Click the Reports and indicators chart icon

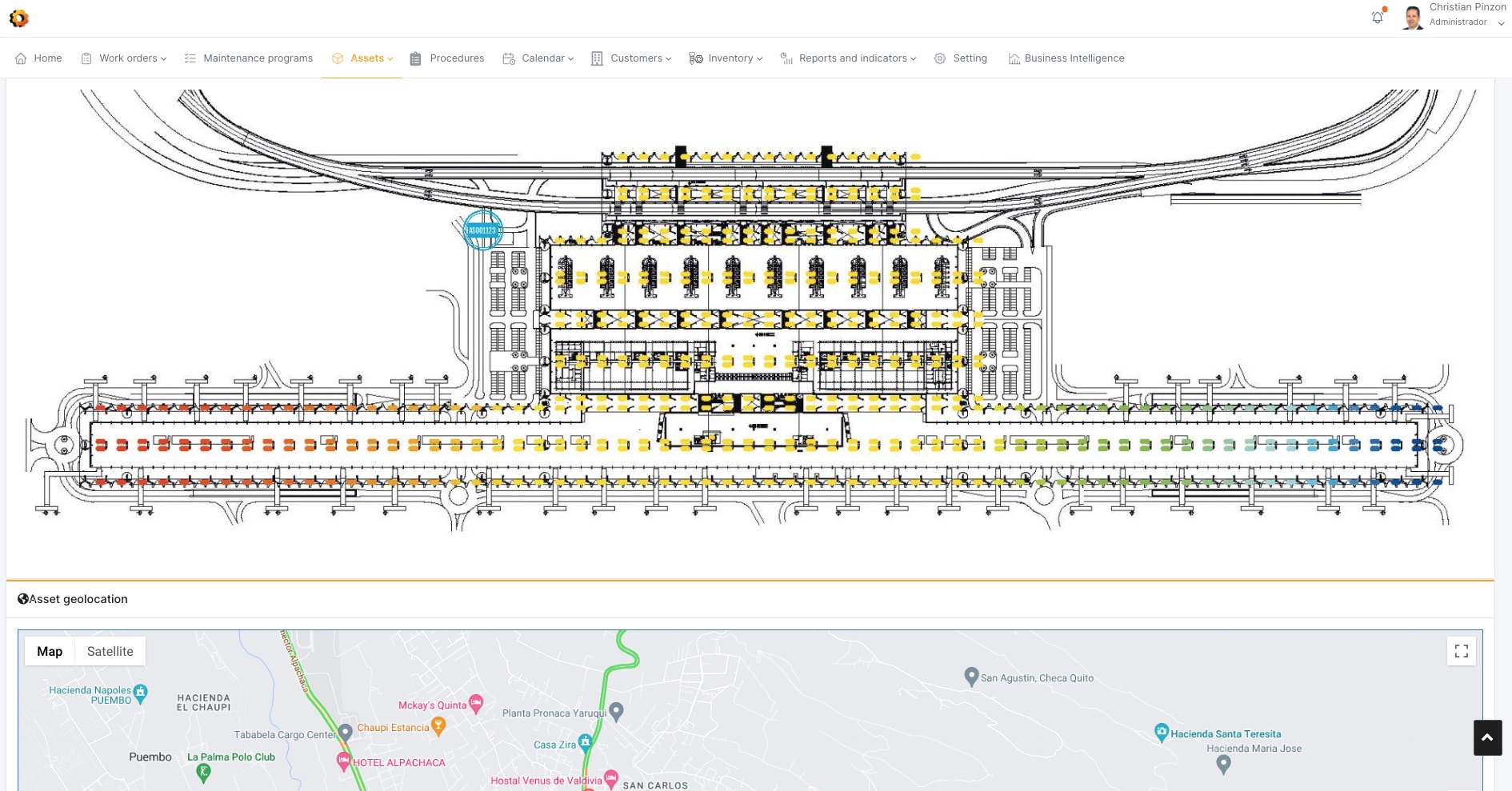point(786,58)
